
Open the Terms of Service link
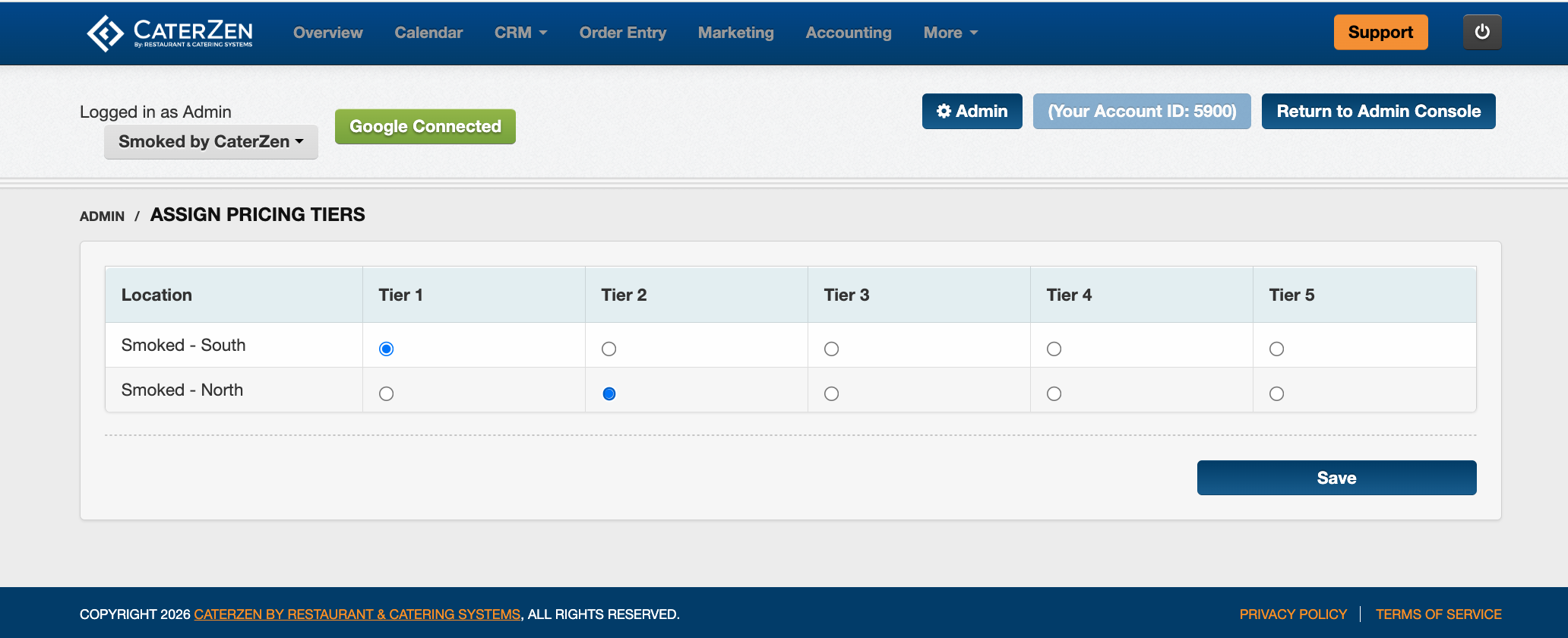pyautogui.click(x=1439, y=614)
